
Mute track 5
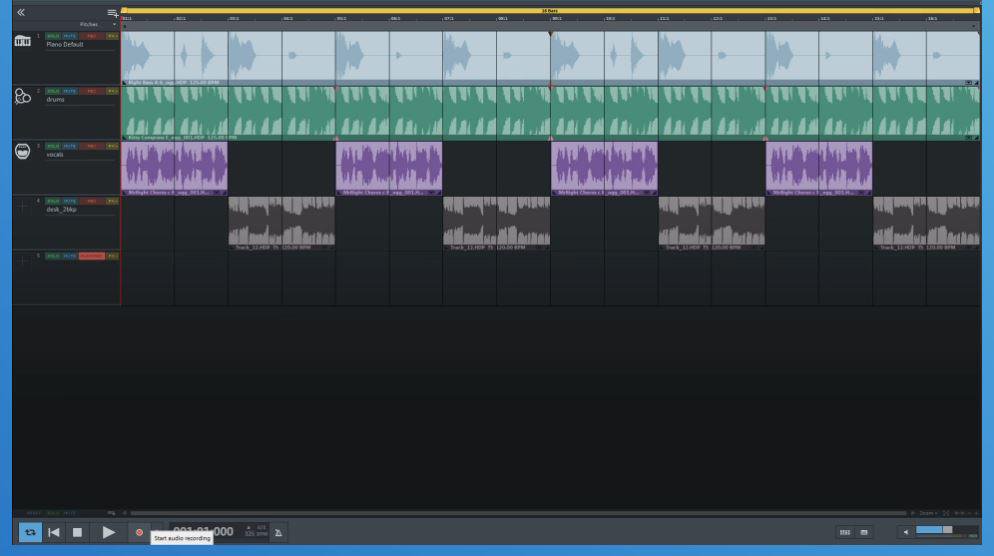pyautogui.click(x=69, y=256)
